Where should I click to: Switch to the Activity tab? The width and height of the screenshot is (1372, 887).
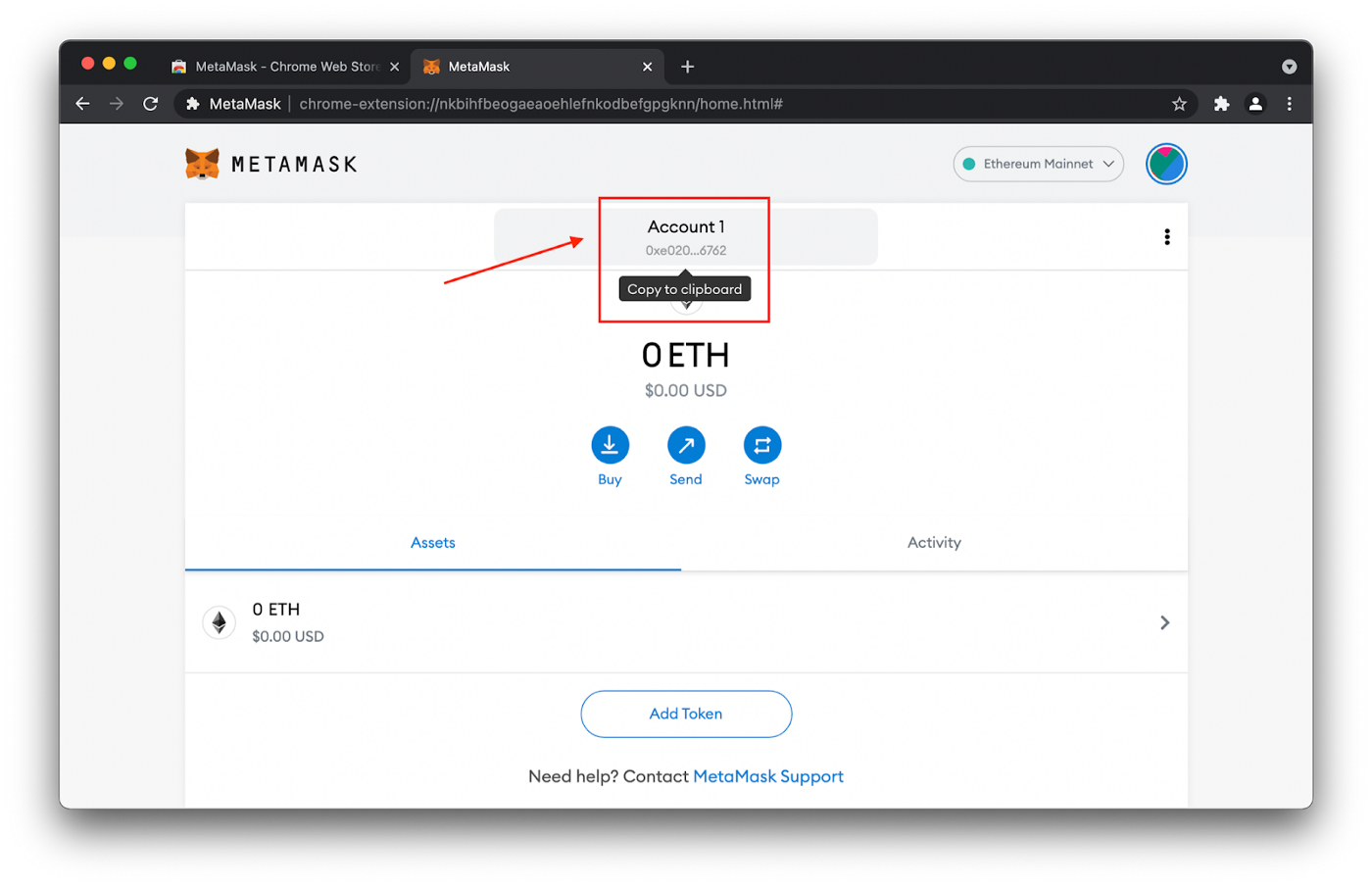934,543
